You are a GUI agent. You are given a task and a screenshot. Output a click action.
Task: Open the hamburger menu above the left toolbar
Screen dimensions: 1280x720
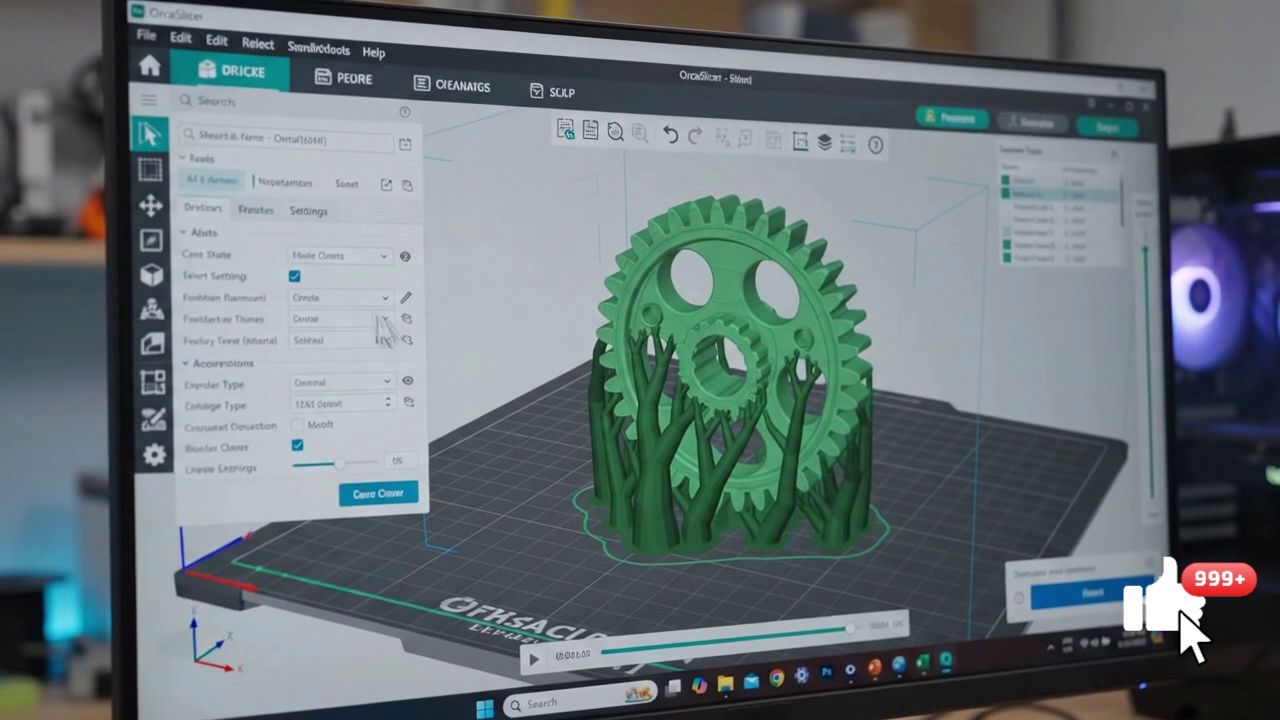[149, 100]
